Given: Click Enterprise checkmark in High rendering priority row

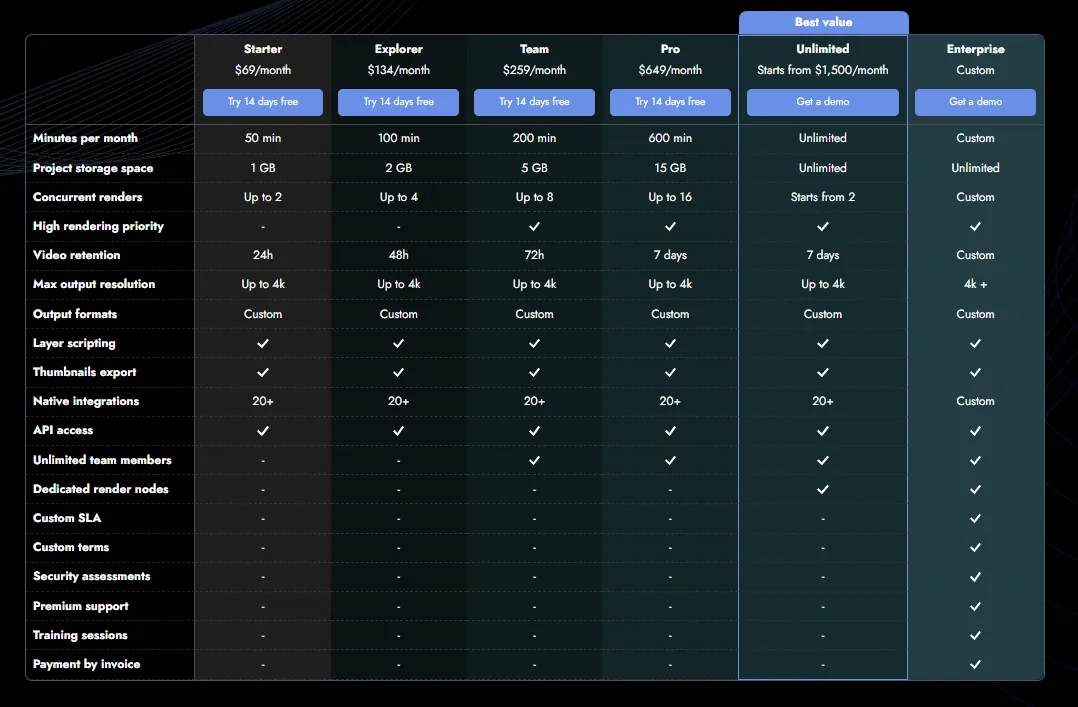Looking at the screenshot, I should (x=976, y=226).
